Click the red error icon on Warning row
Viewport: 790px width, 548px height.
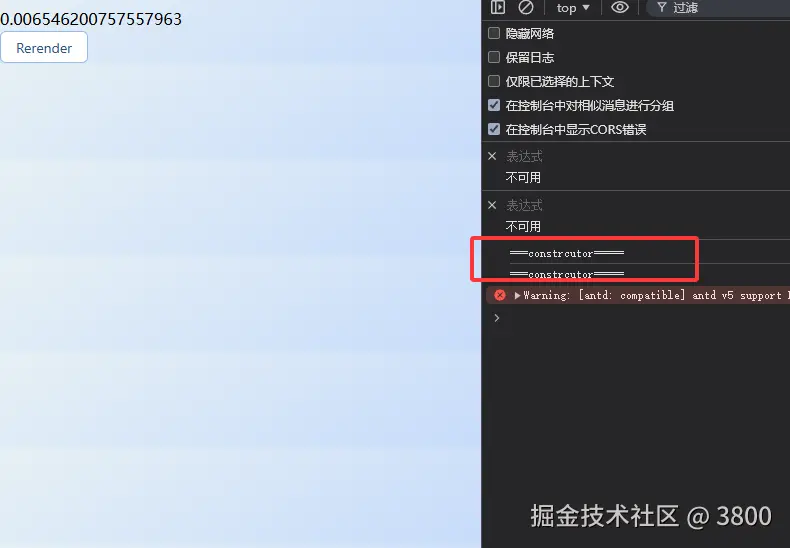pyautogui.click(x=499, y=295)
